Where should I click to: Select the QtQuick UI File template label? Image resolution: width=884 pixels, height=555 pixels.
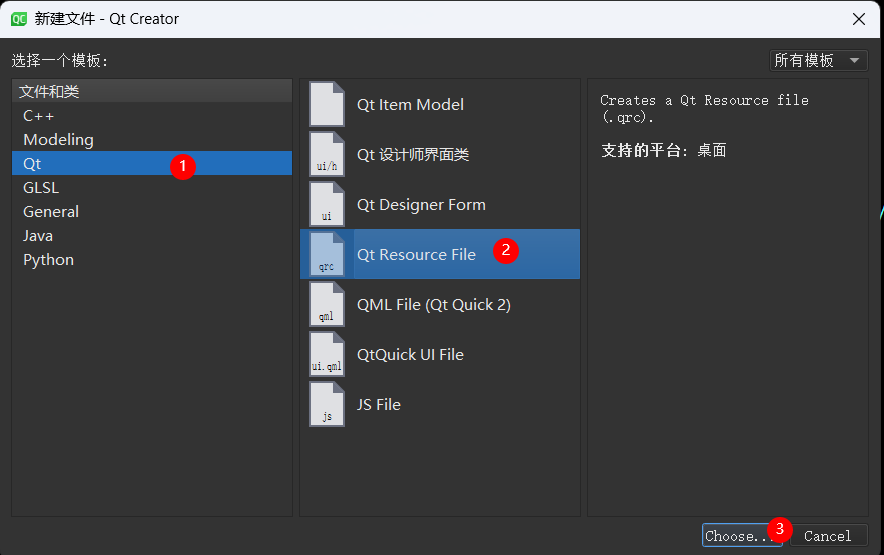410,354
